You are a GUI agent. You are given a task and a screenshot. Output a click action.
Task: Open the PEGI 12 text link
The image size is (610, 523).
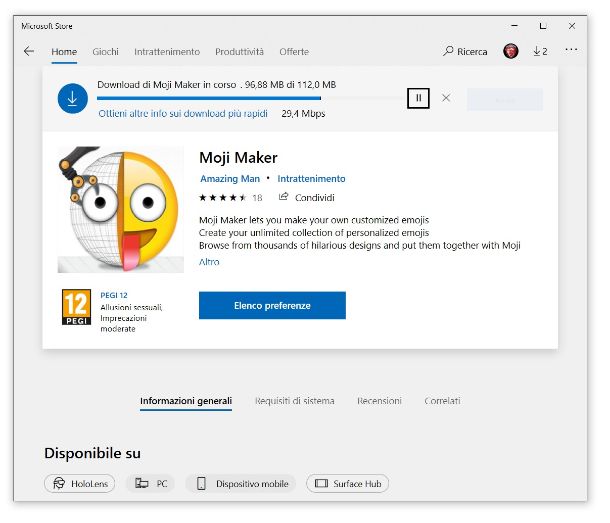pyautogui.click(x=114, y=295)
